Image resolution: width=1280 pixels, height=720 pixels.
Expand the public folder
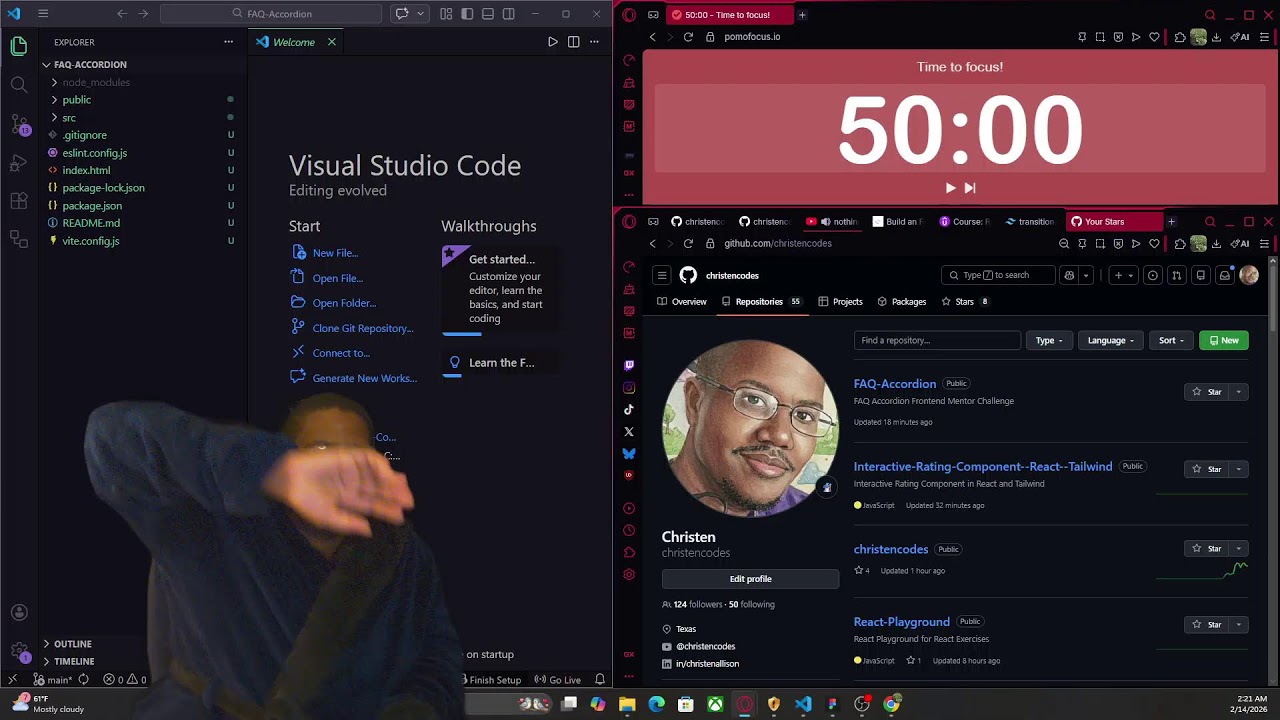tap(77, 100)
